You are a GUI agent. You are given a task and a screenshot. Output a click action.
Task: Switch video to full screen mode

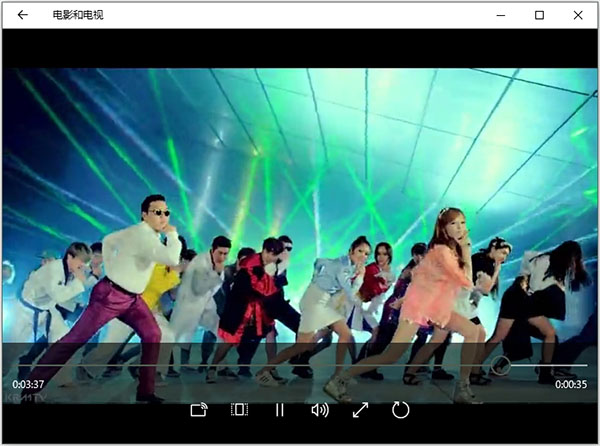point(360,410)
